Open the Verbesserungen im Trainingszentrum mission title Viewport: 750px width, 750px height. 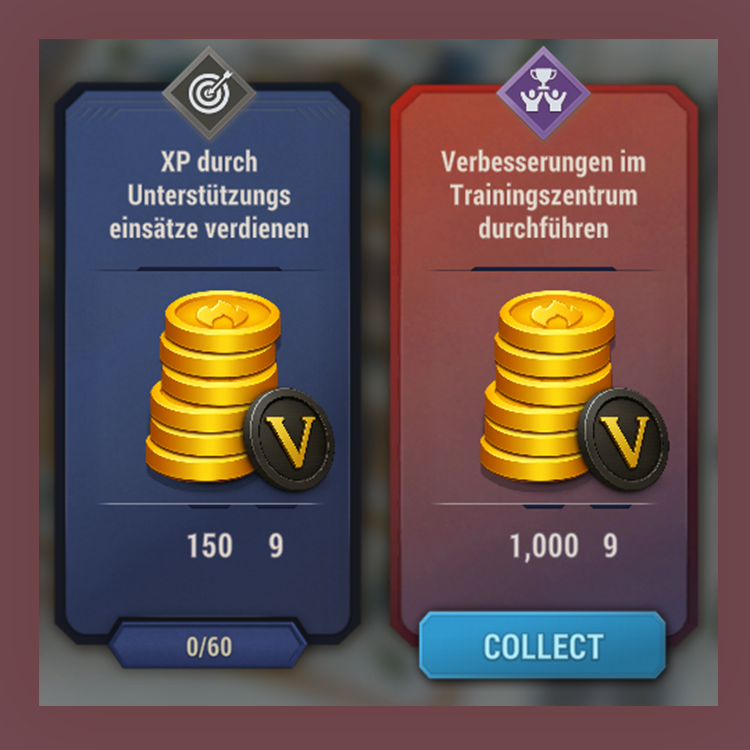pos(543,195)
